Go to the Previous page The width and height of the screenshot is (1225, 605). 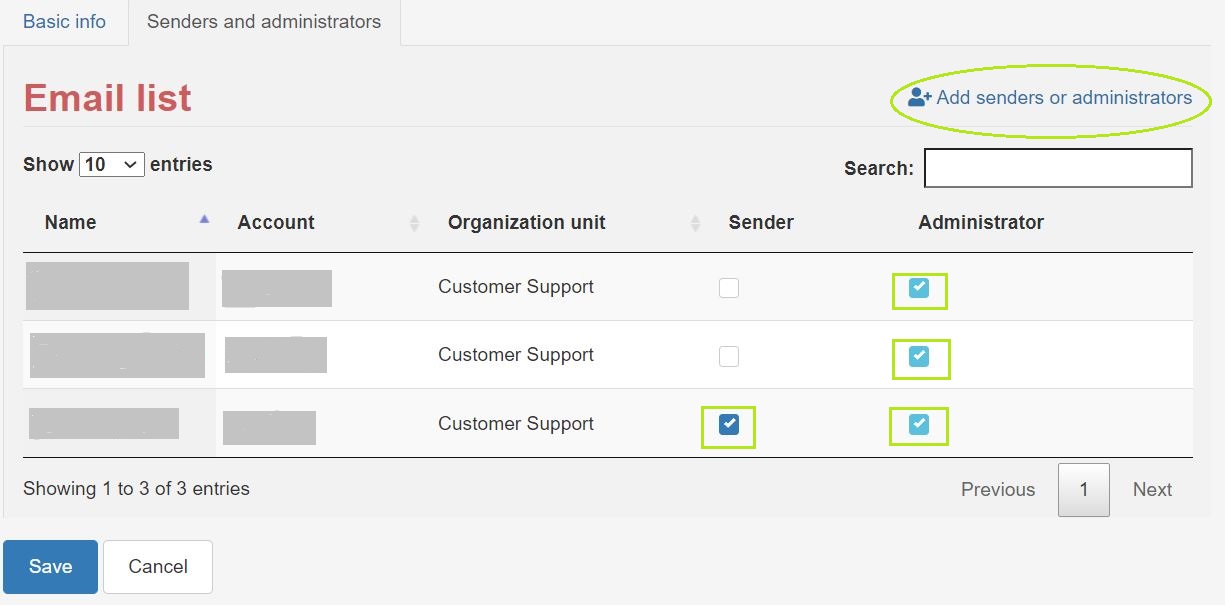[x=997, y=489]
